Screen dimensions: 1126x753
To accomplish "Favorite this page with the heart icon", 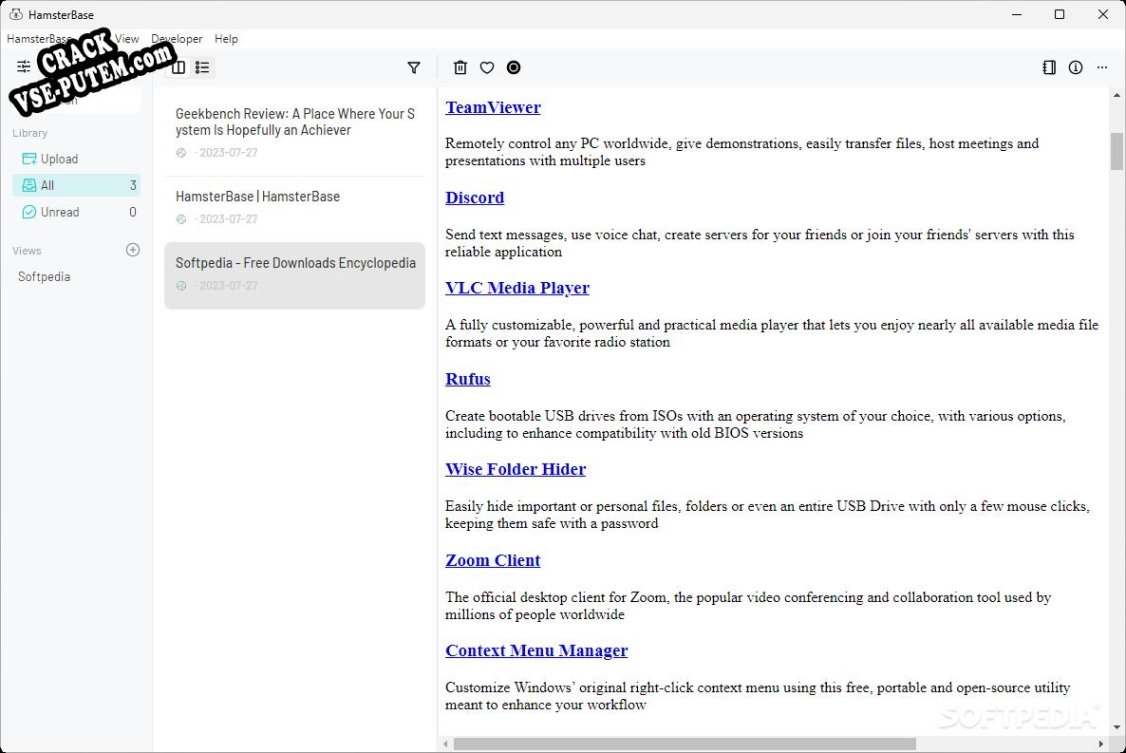I will (x=487, y=68).
